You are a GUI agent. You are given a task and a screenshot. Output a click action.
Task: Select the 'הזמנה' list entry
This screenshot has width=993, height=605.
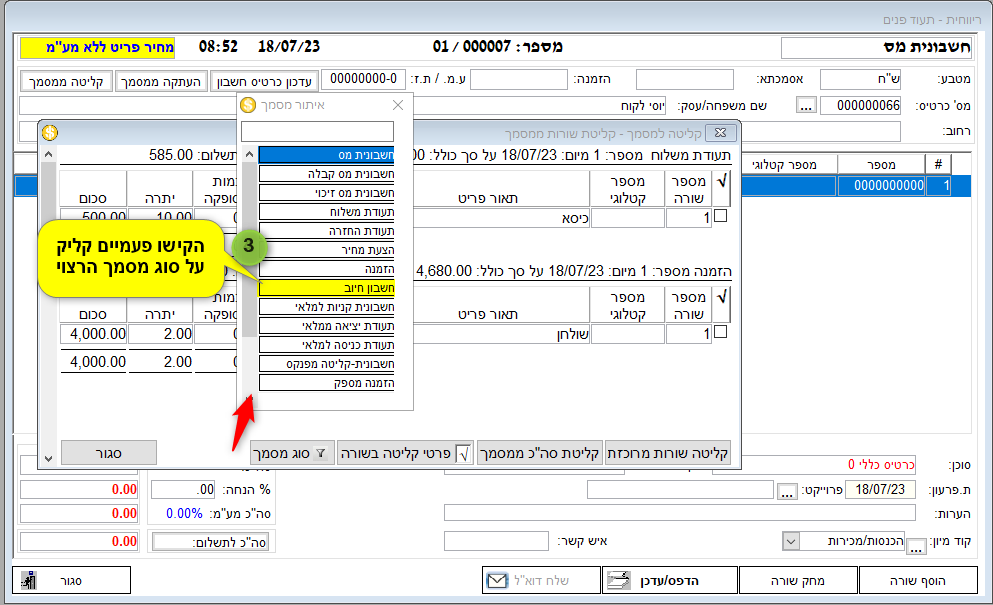326,269
